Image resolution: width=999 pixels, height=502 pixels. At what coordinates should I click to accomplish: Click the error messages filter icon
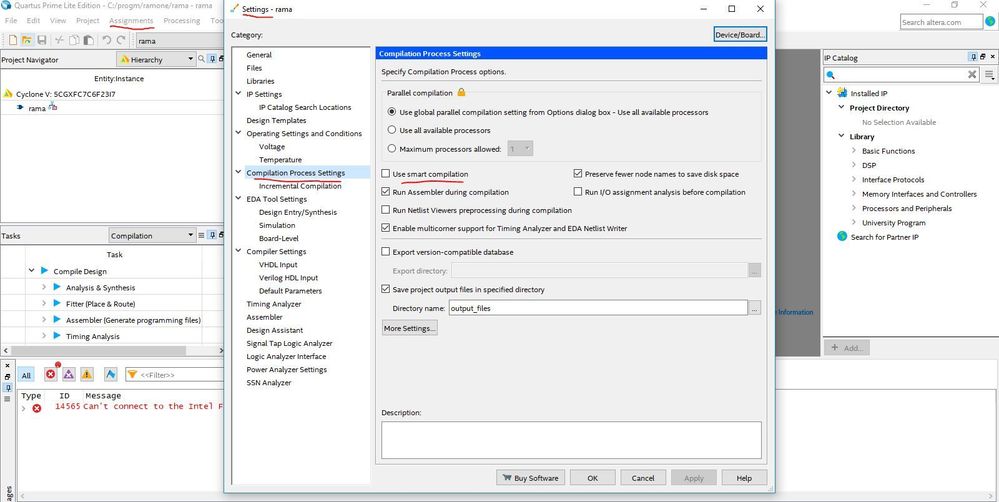coord(50,375)
